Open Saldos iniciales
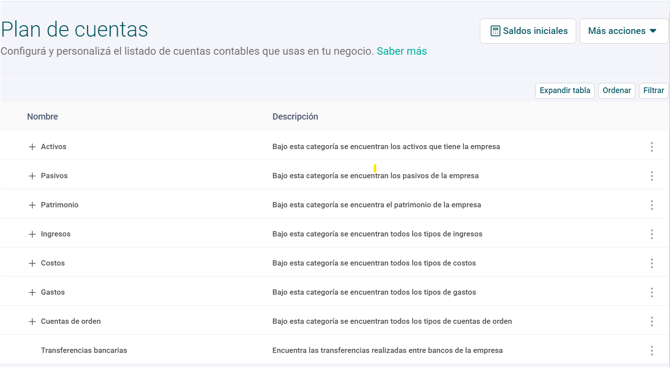 [528, 31]
